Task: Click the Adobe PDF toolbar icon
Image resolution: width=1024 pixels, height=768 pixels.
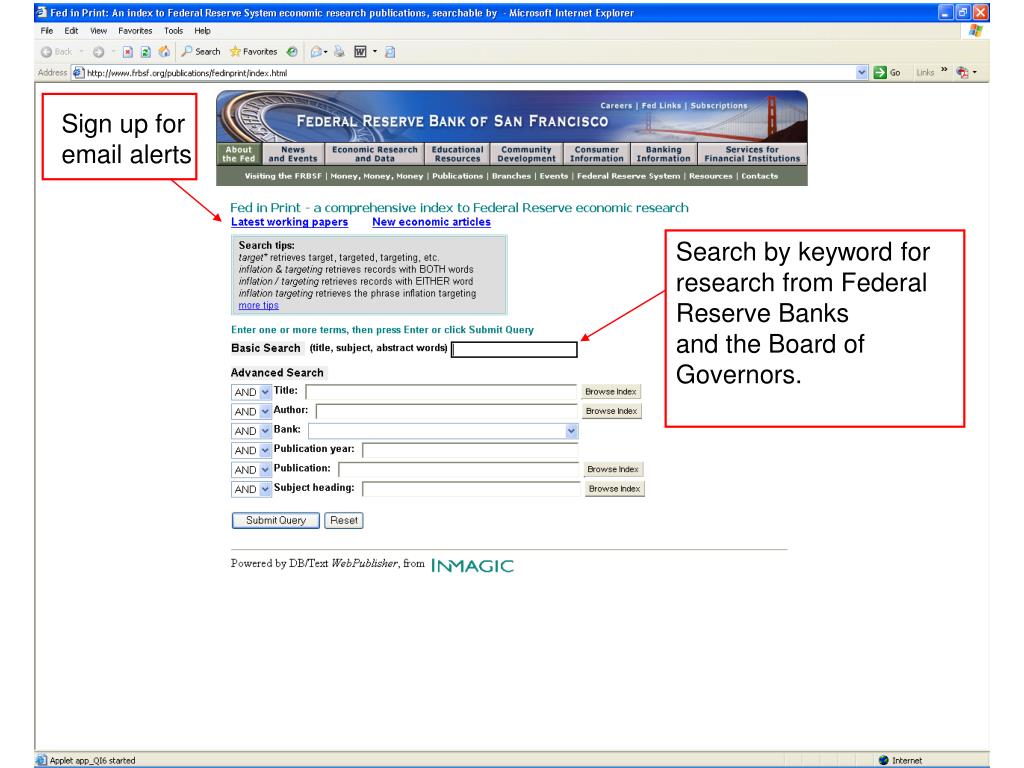Action: click(963, 72)
